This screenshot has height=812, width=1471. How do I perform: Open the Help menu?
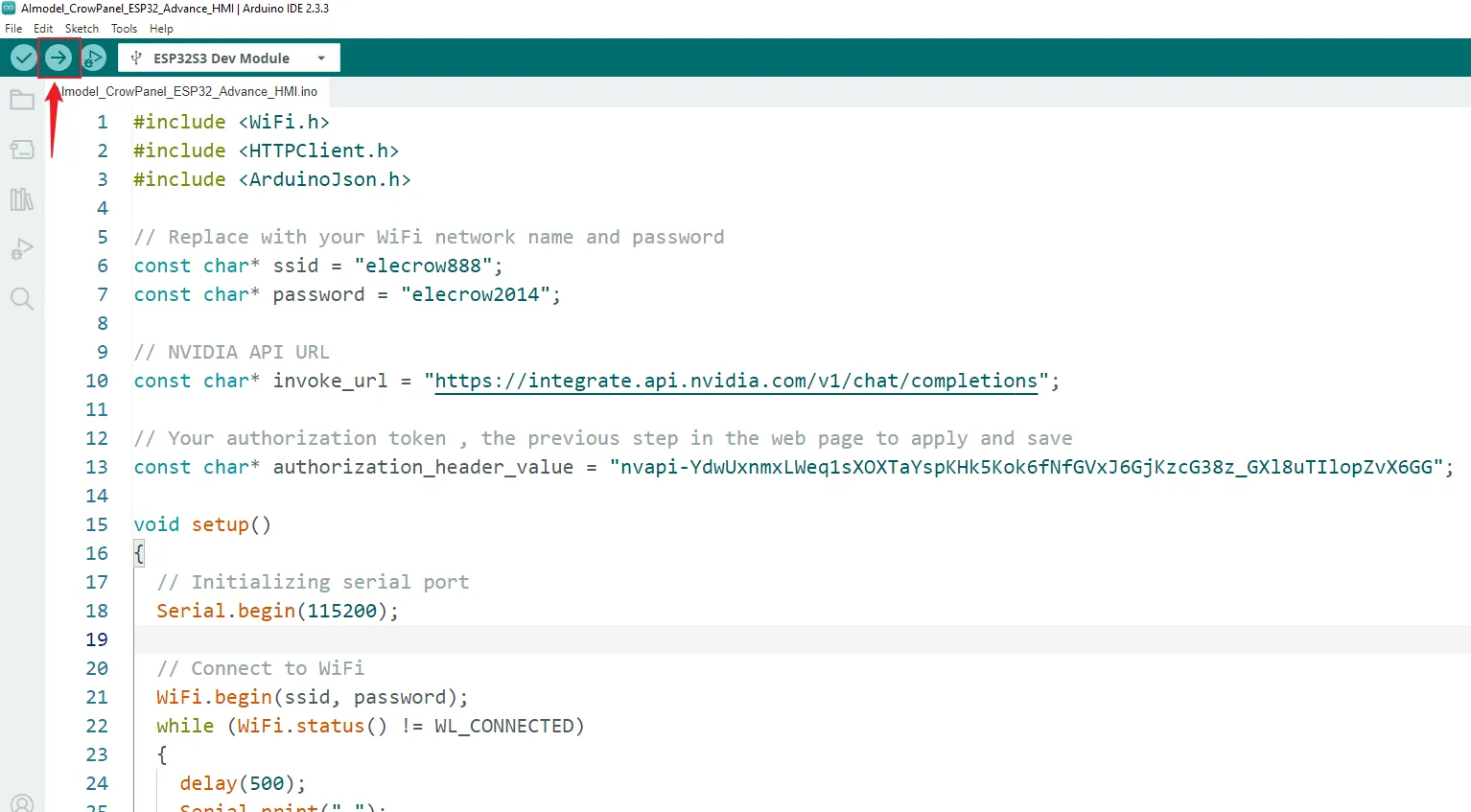(x=161, y=29)
